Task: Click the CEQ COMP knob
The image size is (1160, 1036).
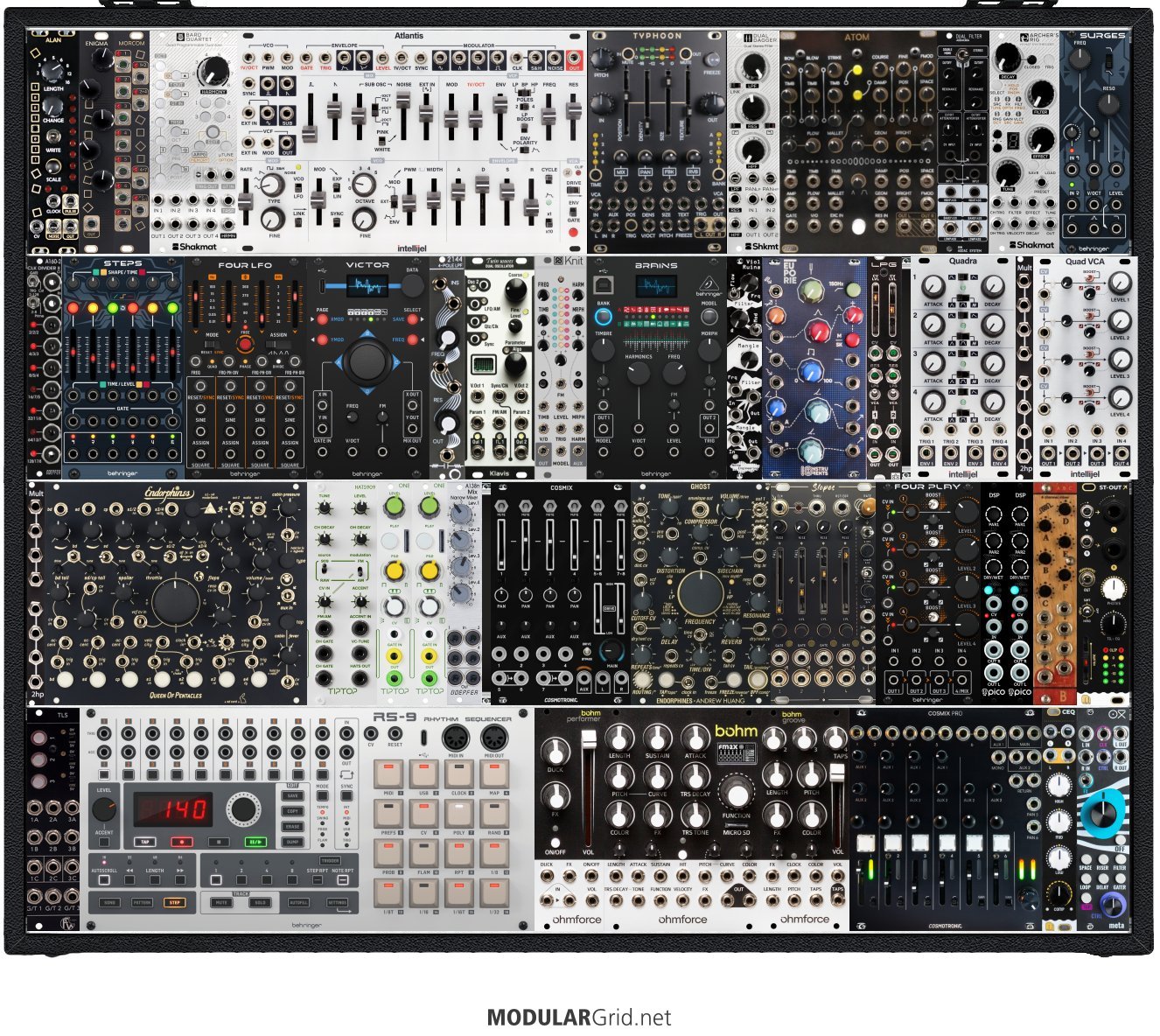Action: click(x=1059, y=893)
